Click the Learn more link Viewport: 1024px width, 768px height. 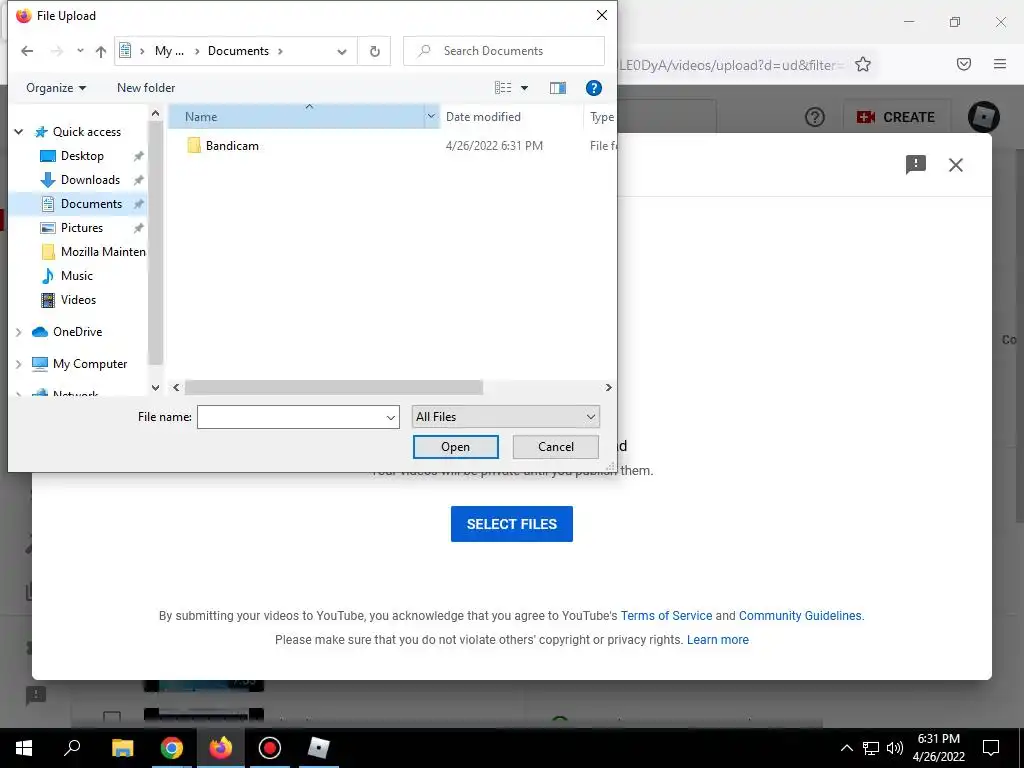718,640
